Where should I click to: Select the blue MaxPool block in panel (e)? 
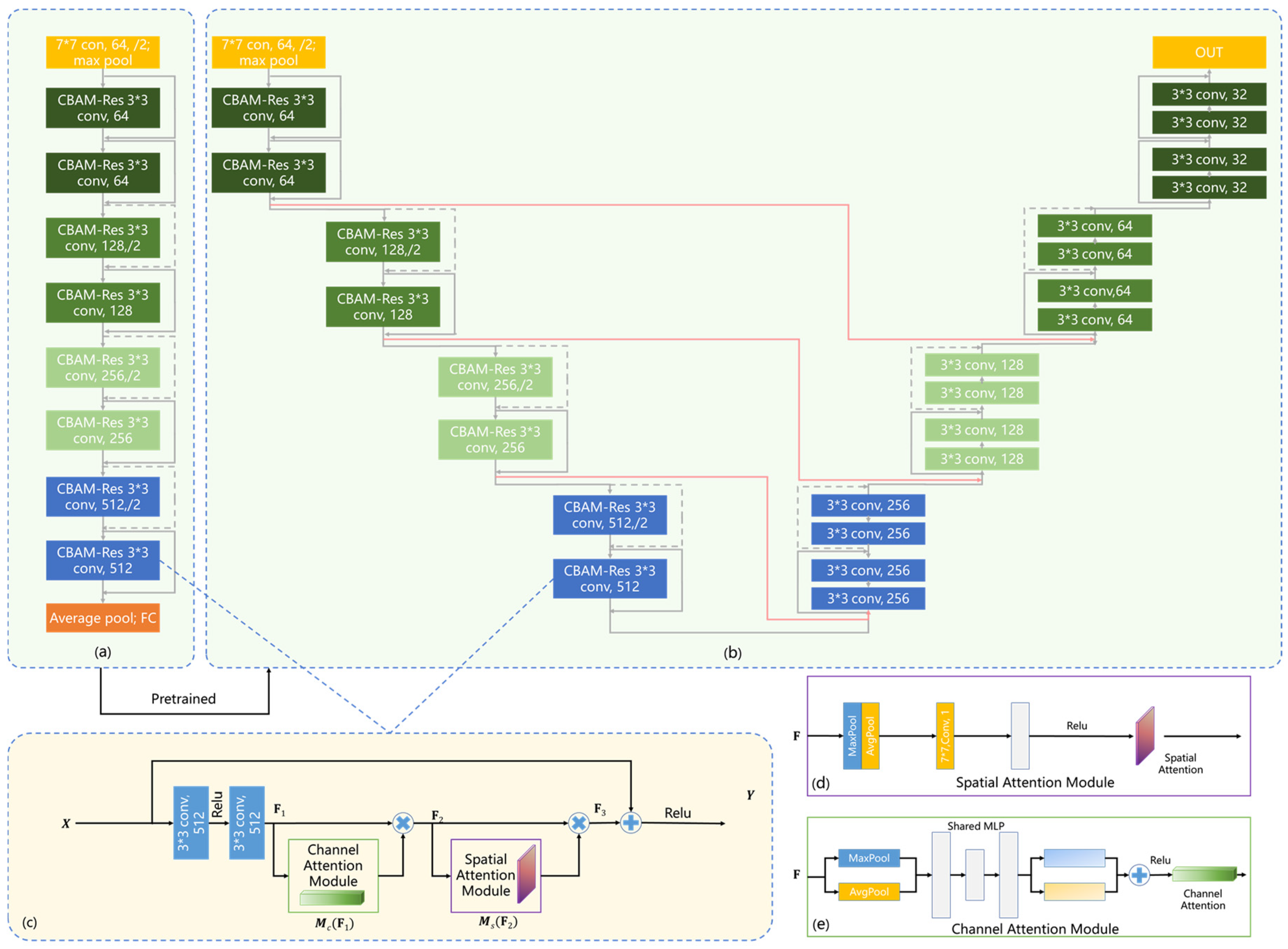coord(869,858)
